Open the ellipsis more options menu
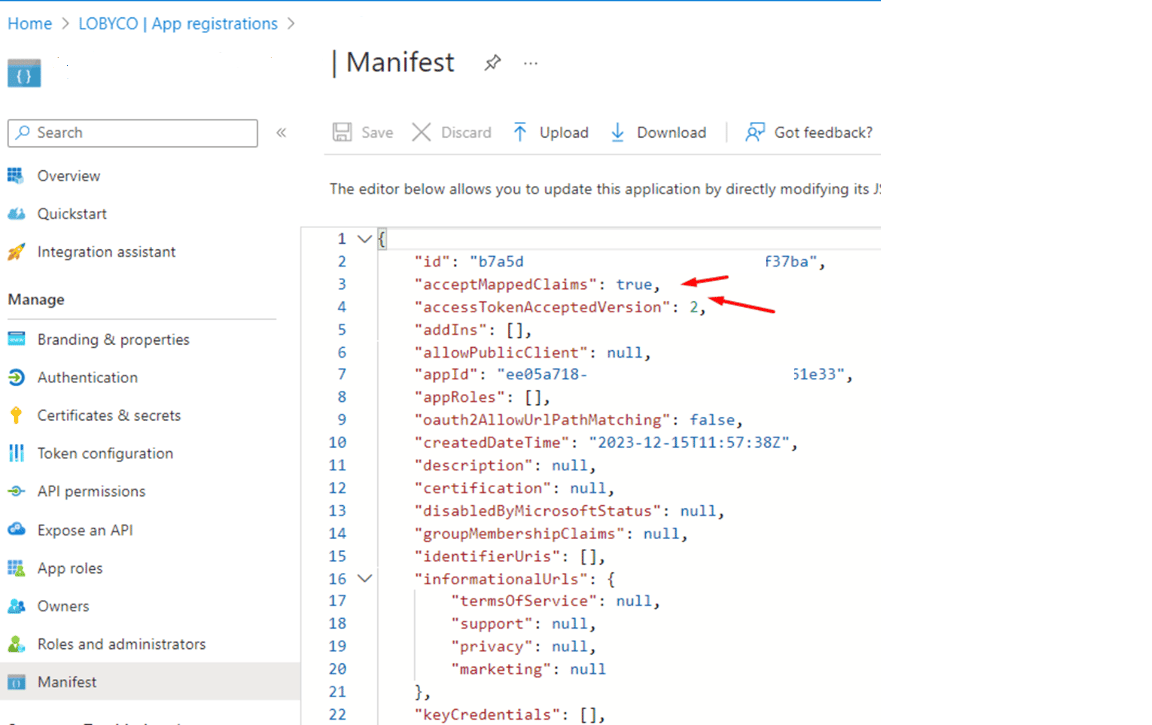 pyautogui.click(x=530, y=64)
